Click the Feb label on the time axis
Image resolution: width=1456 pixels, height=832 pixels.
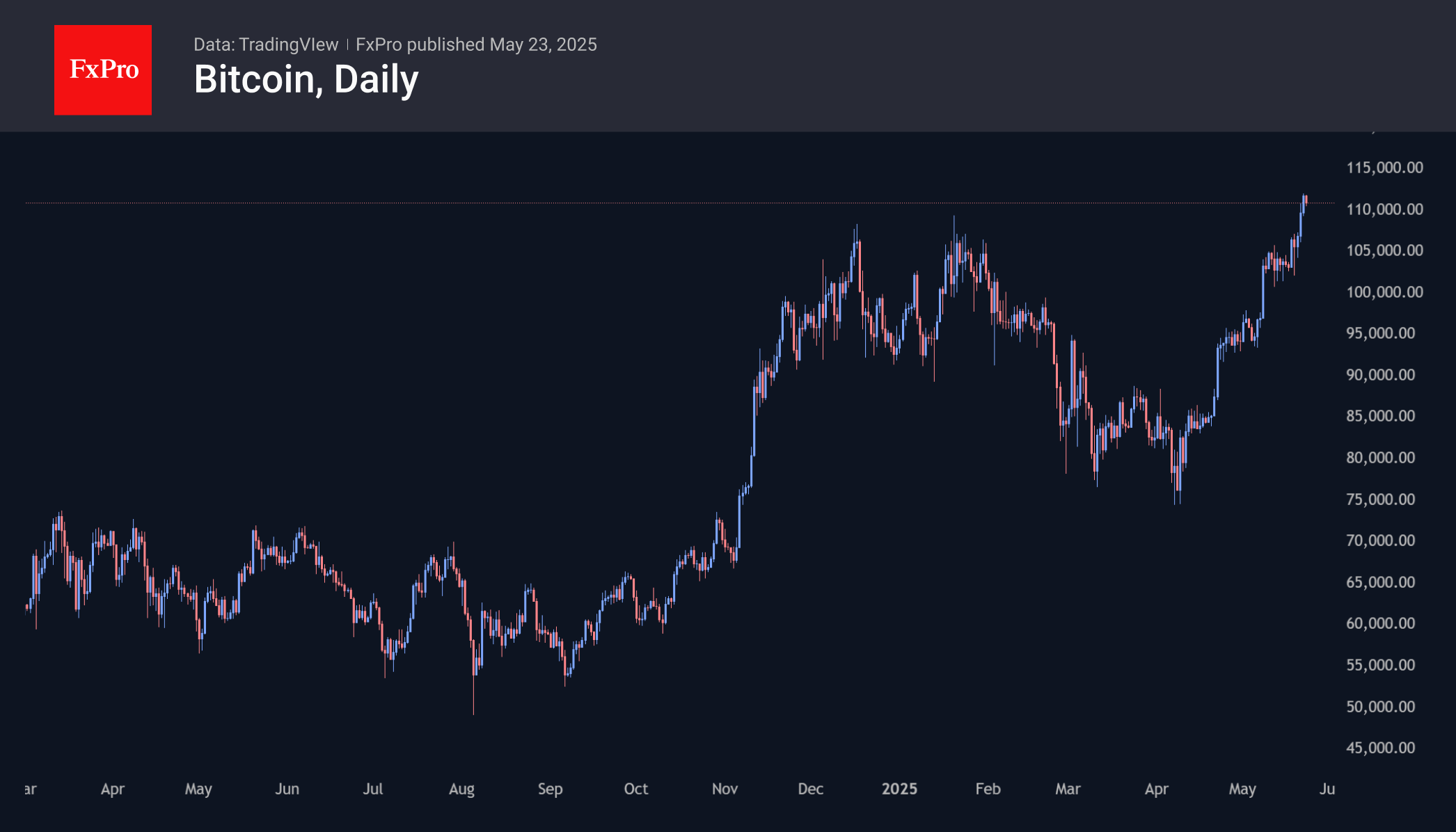(988, 789)
